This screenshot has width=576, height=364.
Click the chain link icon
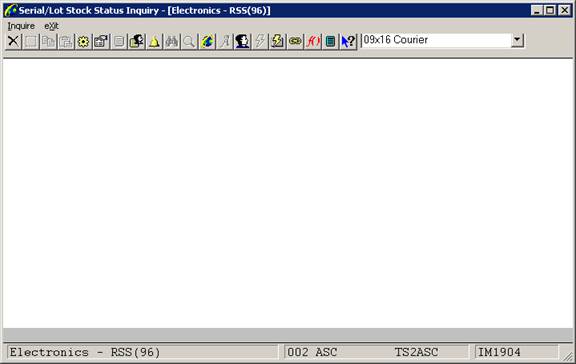(295, 41)
